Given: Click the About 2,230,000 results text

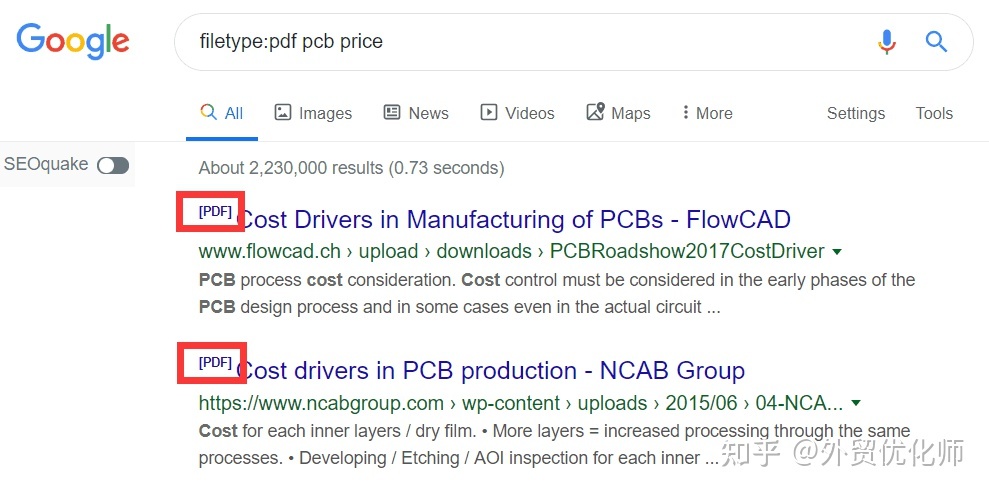Looking at the screenshot, I should (351, 168).
